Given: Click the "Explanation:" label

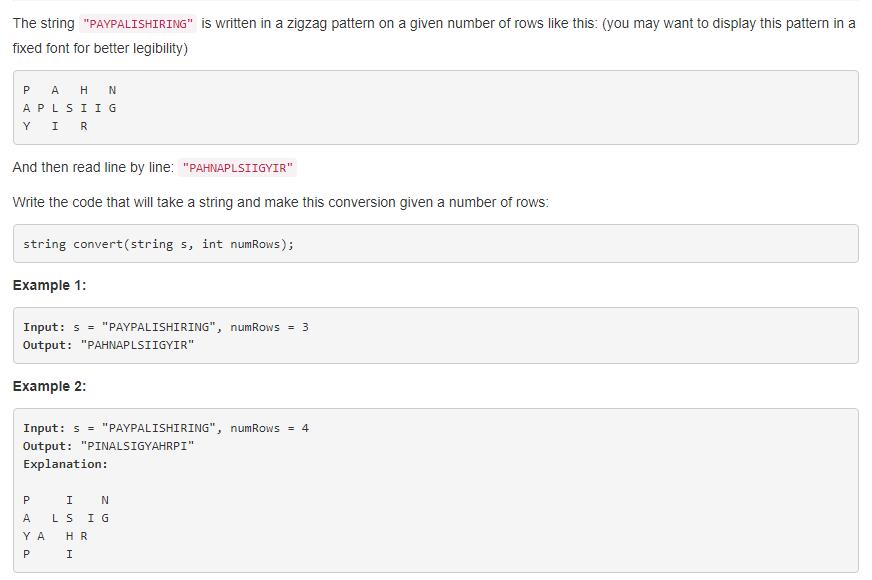Looking at the screenshot, I should (x=65, y=464).
